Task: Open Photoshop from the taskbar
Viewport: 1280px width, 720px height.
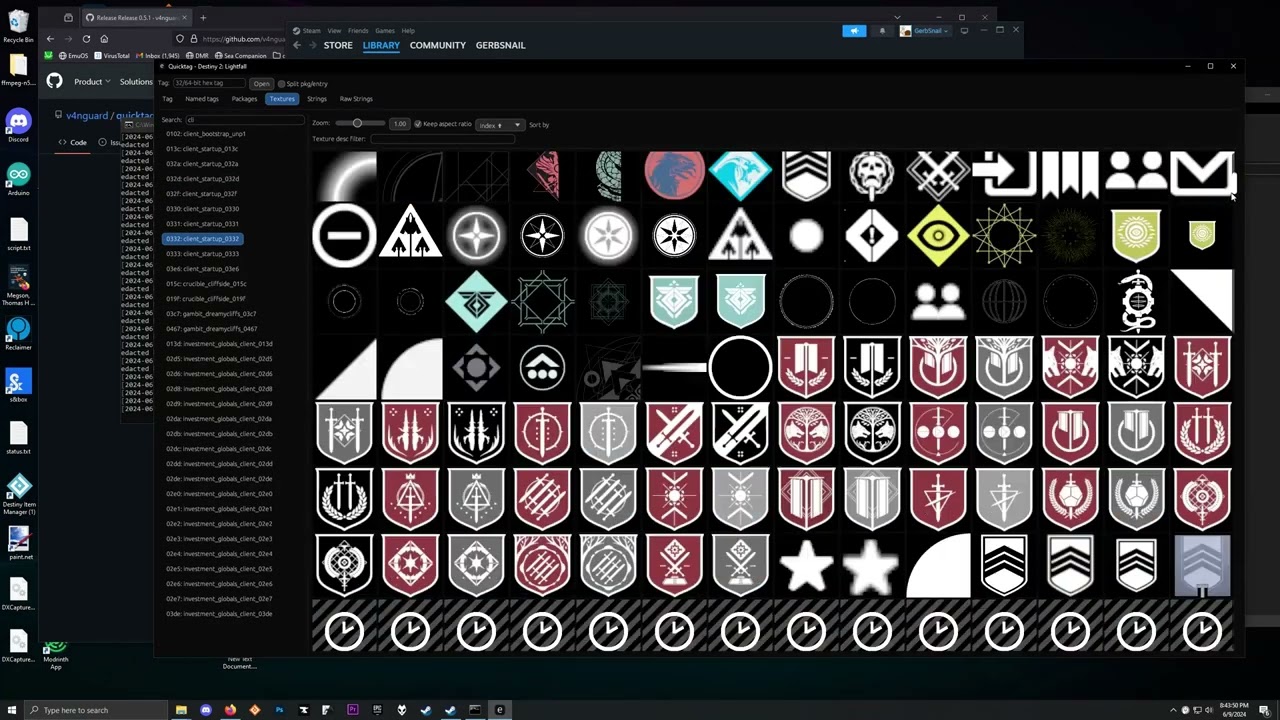Action: 279,710
